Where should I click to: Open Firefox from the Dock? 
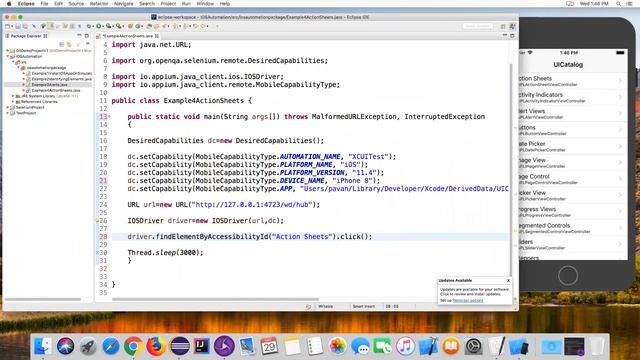pyautogui.click(x=156, y=346)
